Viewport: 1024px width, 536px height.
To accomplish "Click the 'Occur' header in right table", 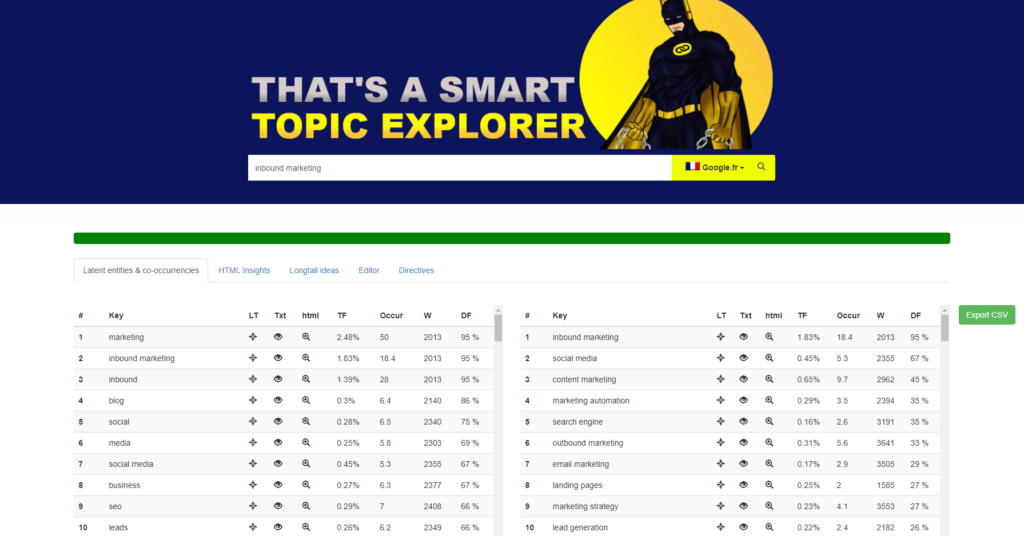I will pos(848,315).
